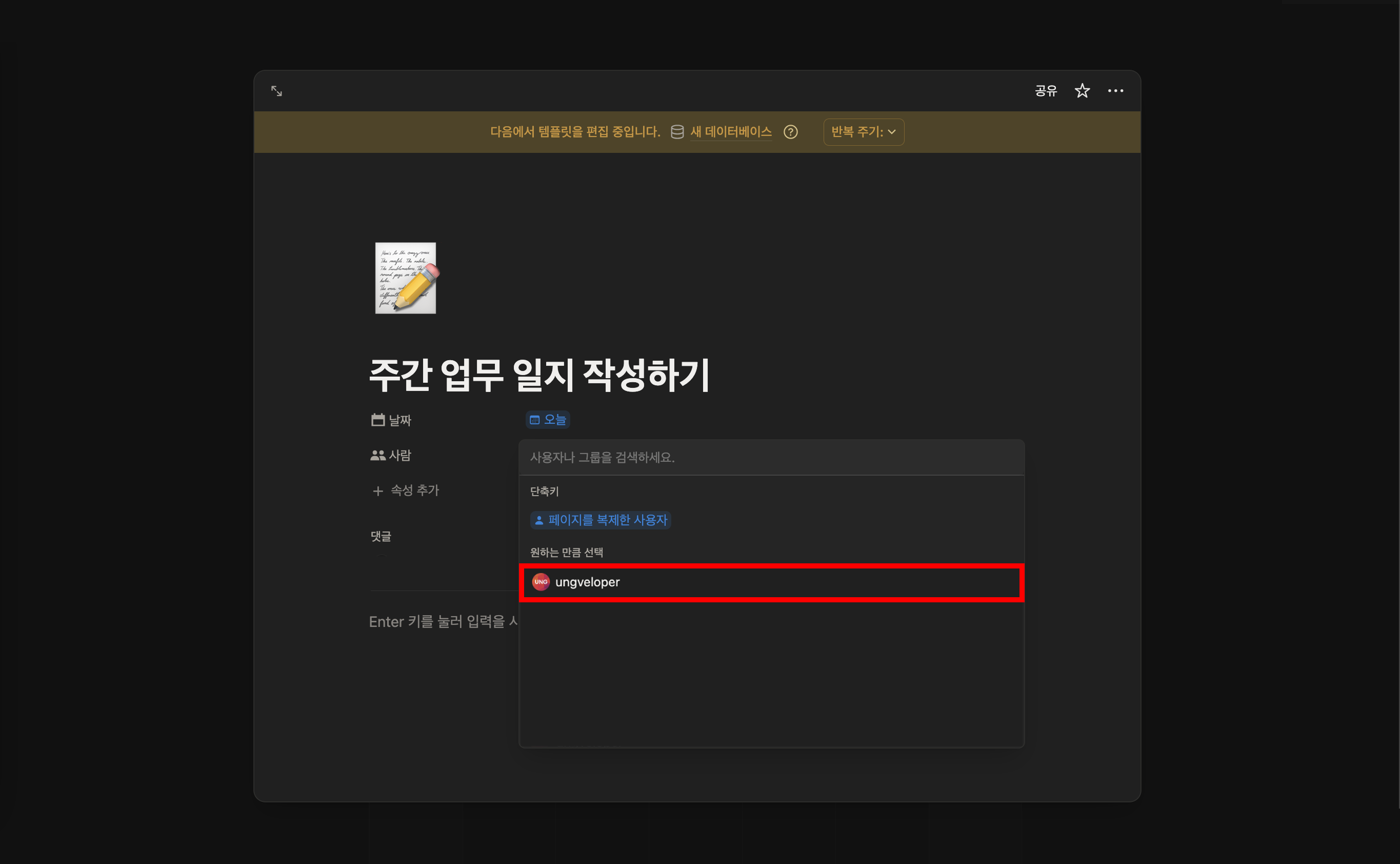Click the calendar icon beside 날짜

click(x=377, y=420)
